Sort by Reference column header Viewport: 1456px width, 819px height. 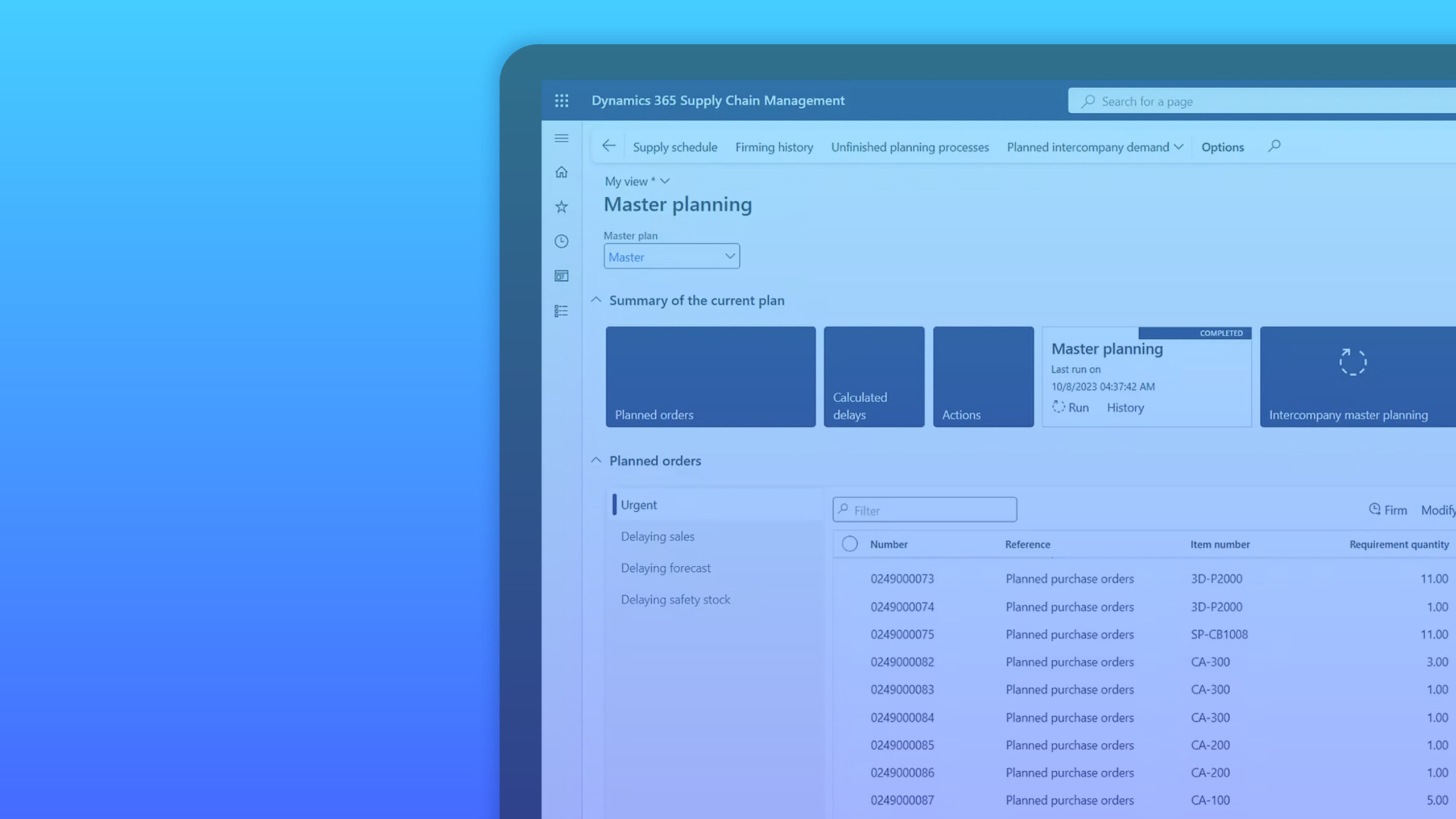tap(1027, 544)
